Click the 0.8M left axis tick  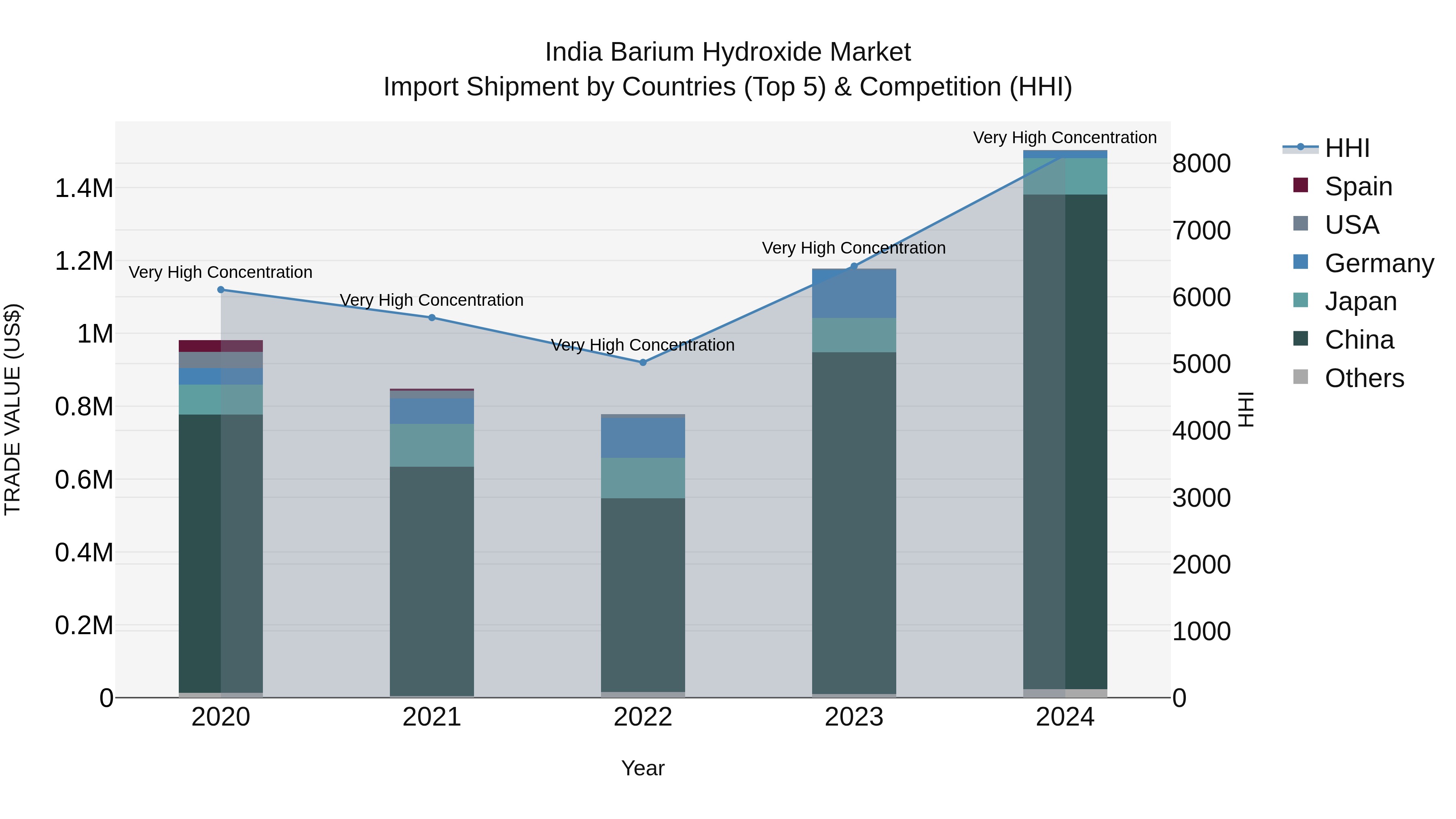point(84,407)
